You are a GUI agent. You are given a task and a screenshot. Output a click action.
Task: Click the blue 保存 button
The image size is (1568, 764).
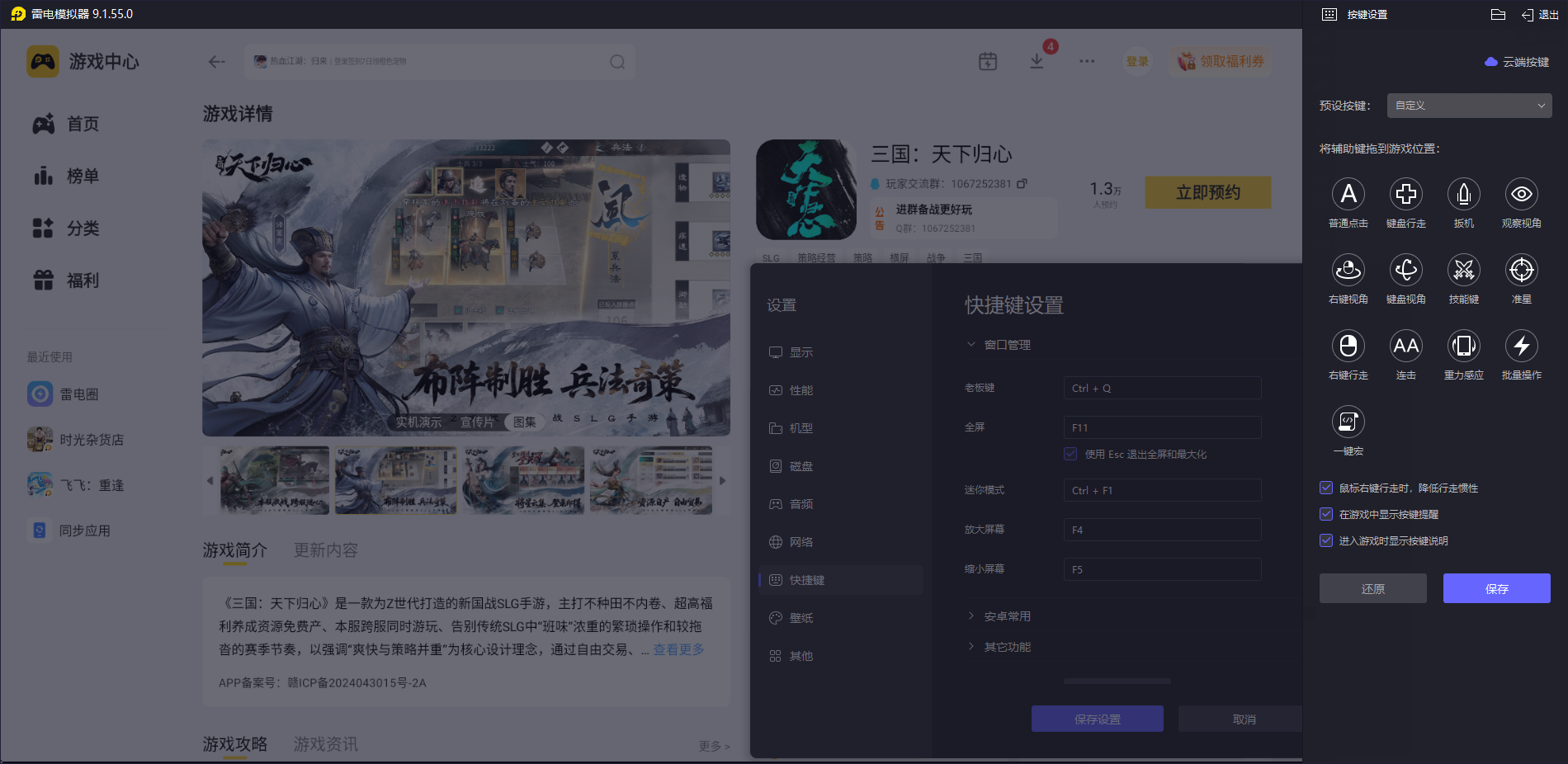1496,588
